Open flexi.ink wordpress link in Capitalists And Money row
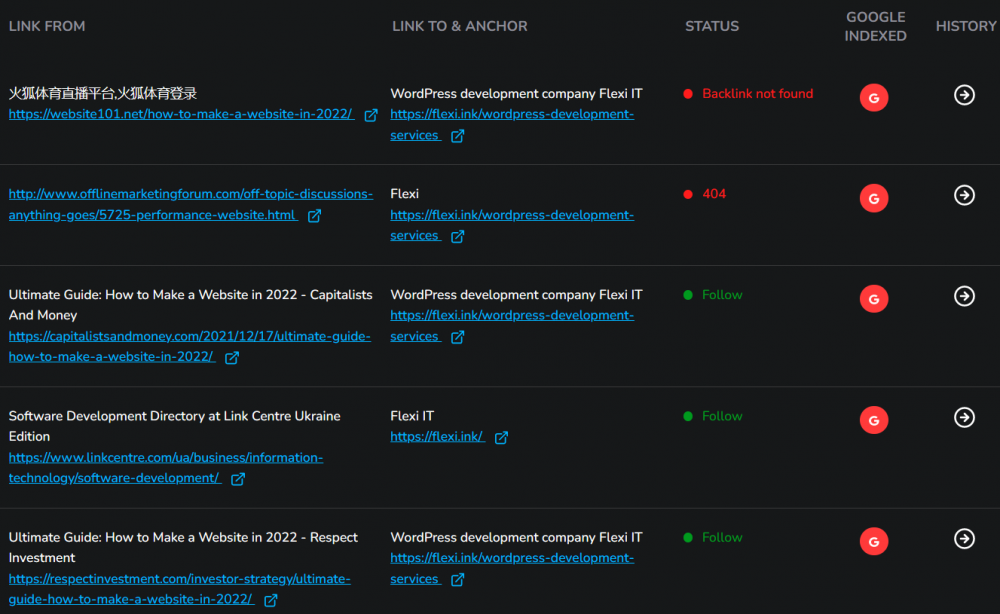Screen dimensions: 1000x614 512,326
